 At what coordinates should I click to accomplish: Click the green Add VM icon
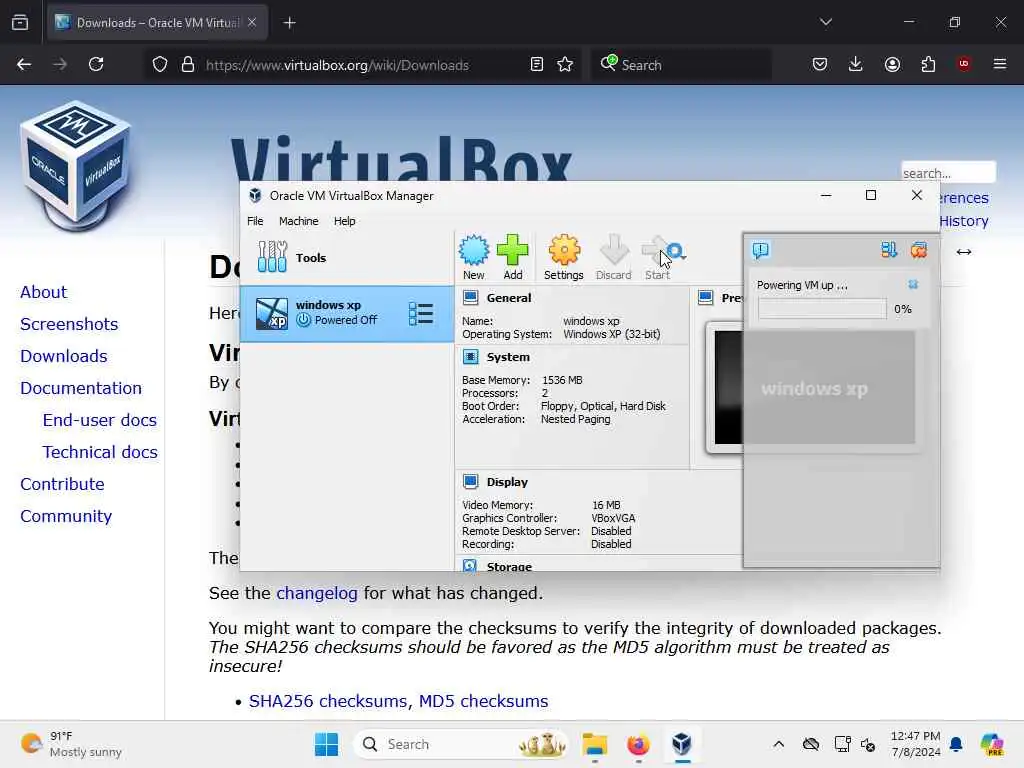pyautogui.click(x=513, y=250)
